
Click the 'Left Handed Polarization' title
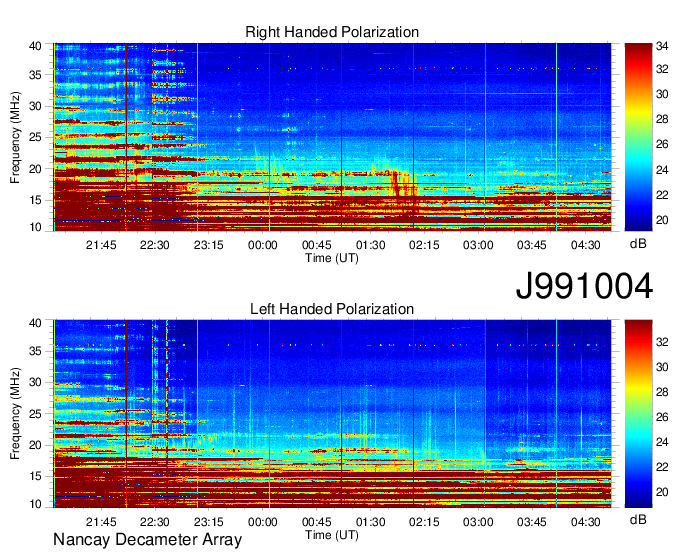coord(332,309)
